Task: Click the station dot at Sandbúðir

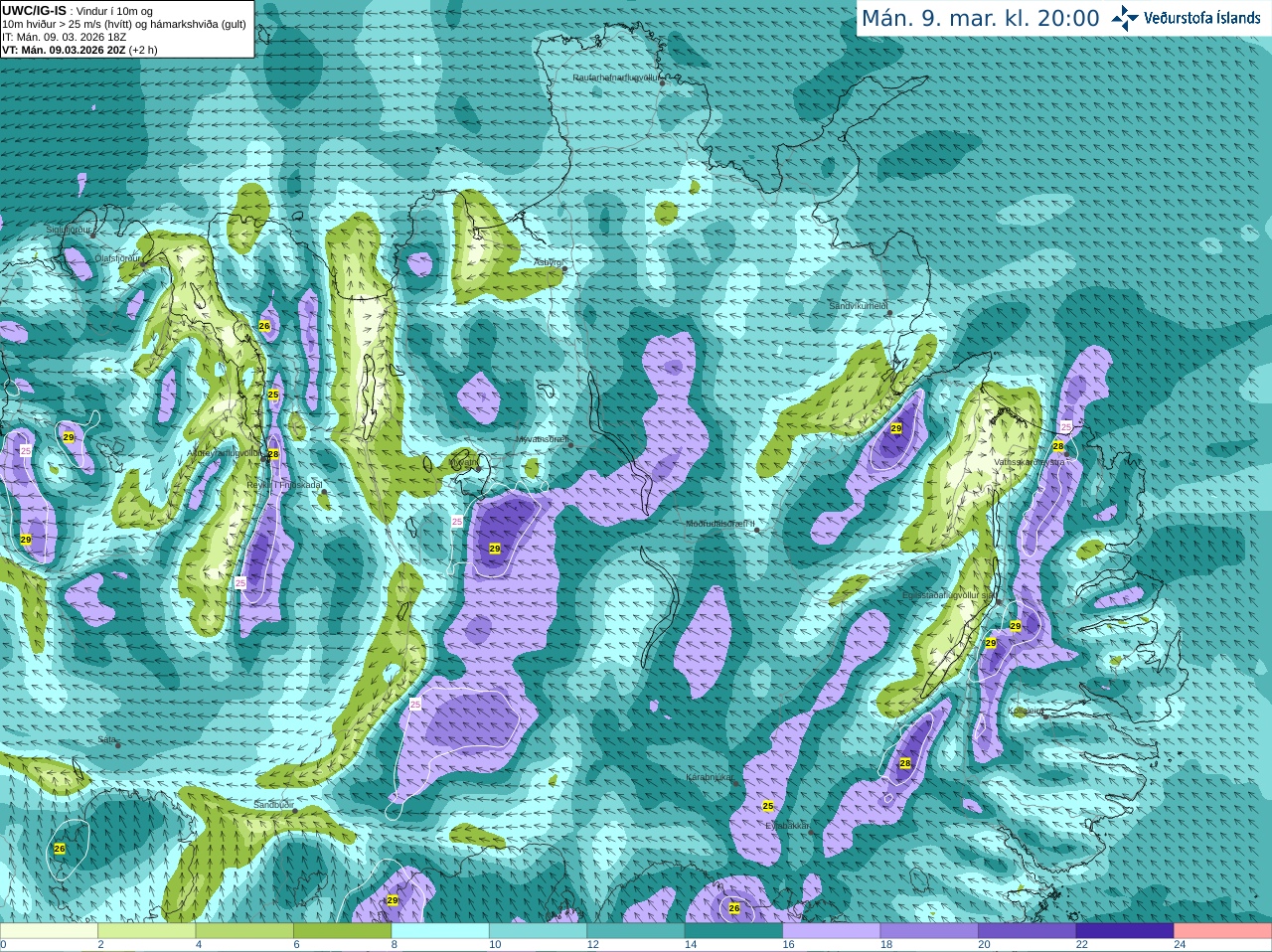Action: click(x=295, y=811)
